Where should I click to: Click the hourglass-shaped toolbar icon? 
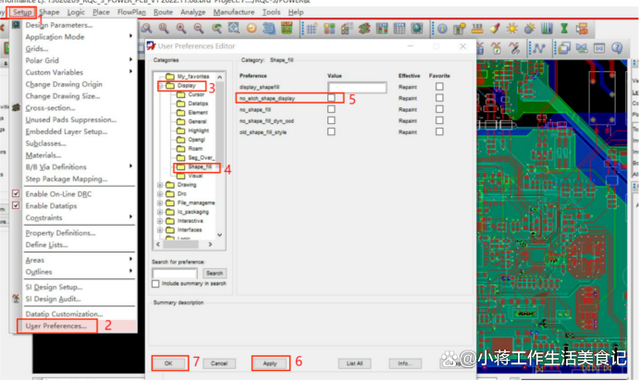click(x=564, y=29)
